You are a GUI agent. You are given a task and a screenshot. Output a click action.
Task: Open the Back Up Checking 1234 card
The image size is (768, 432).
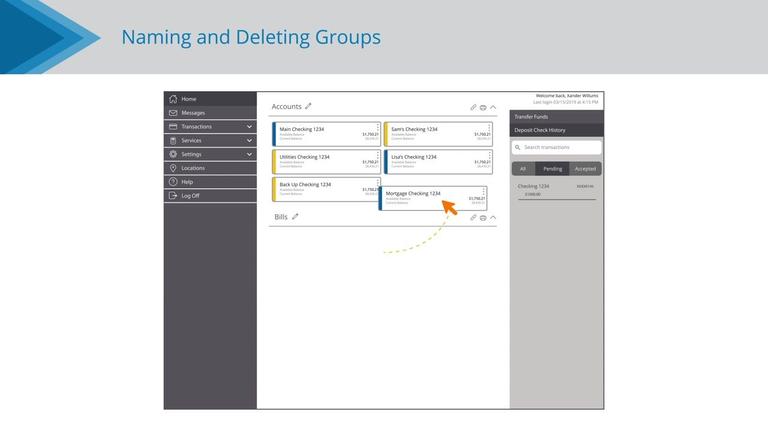(325, 189)
